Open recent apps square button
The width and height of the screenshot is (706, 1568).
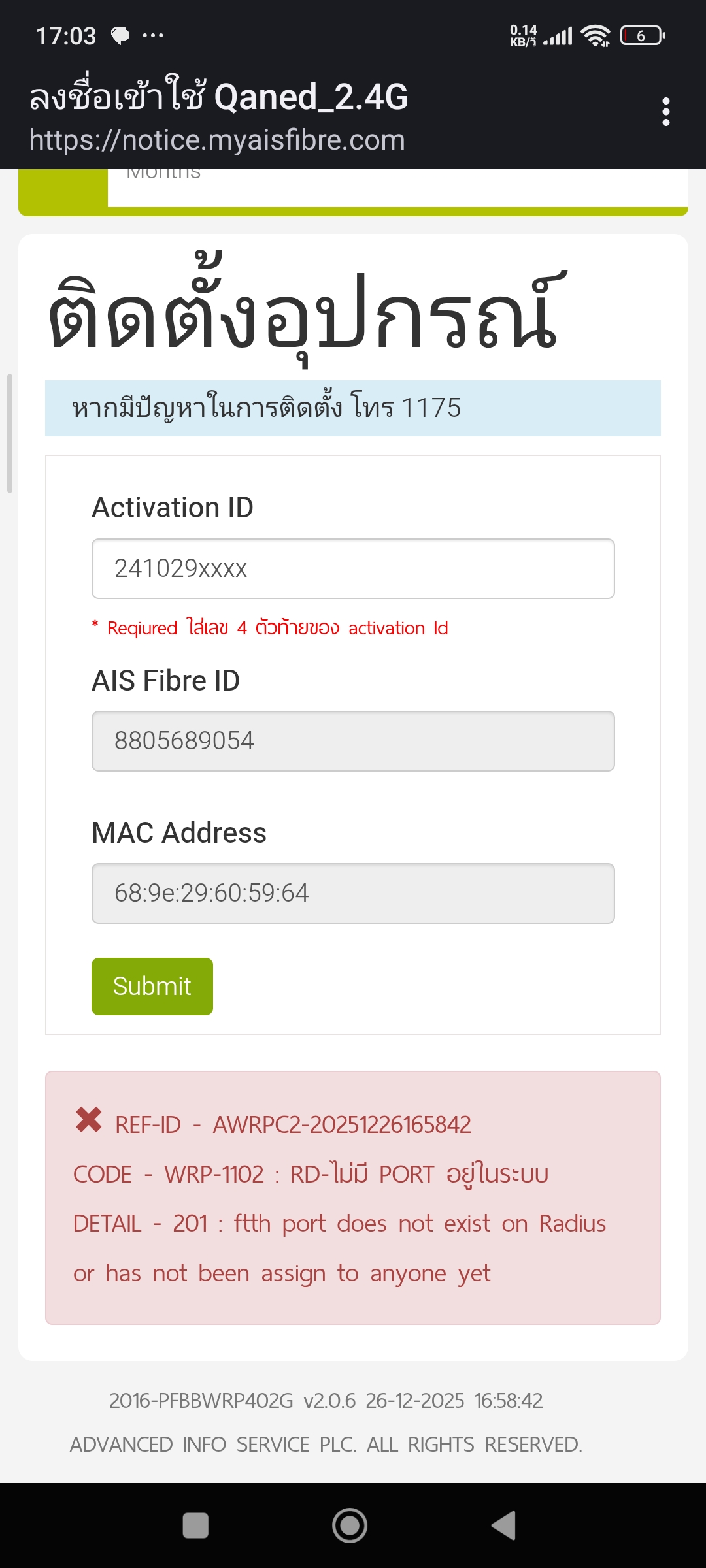[x=195, y=1526]
